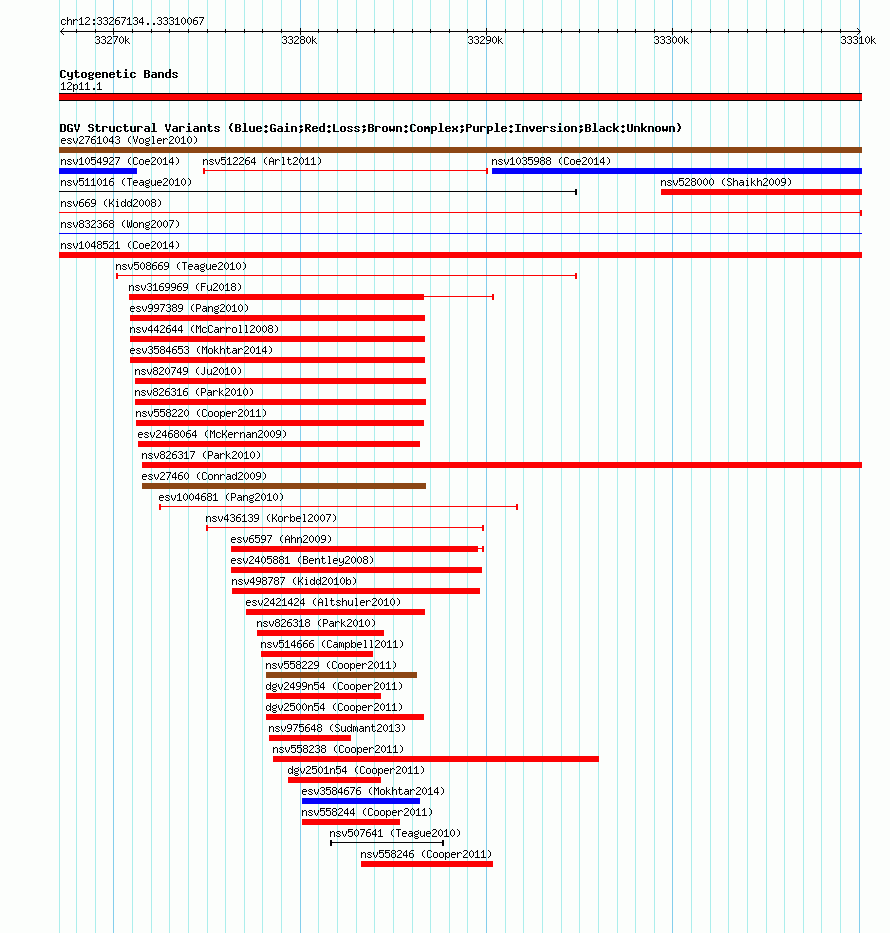890x933 pixels.
Task: Open esv2468064 (McKernan2009) variant label
Action: [x=212, y=434]
